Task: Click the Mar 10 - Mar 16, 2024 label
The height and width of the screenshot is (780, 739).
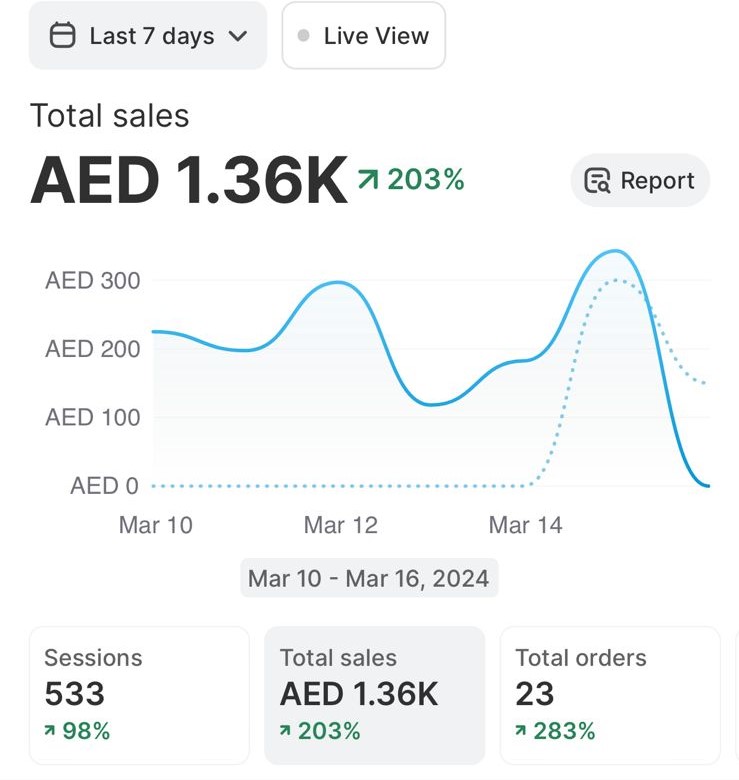Action: [369, 578]
